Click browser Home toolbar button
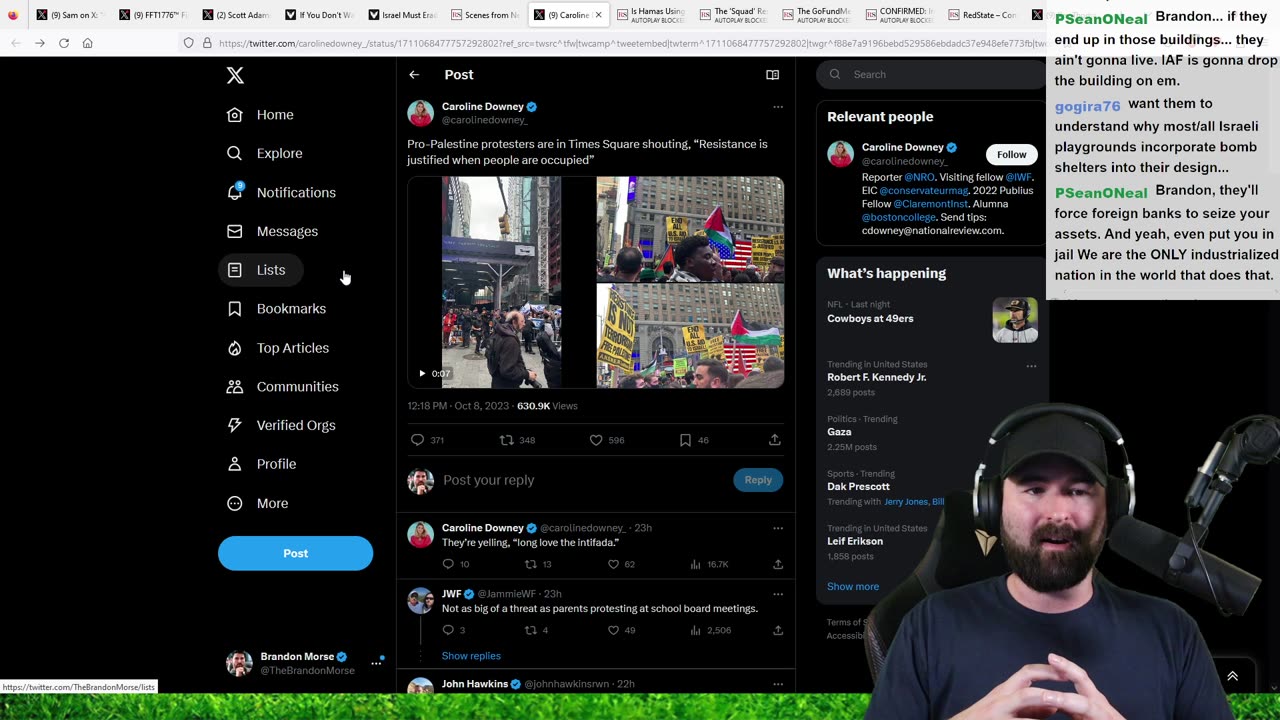Screen dimensions: 1280x720 pyautogui.click(x=88, y=43)
